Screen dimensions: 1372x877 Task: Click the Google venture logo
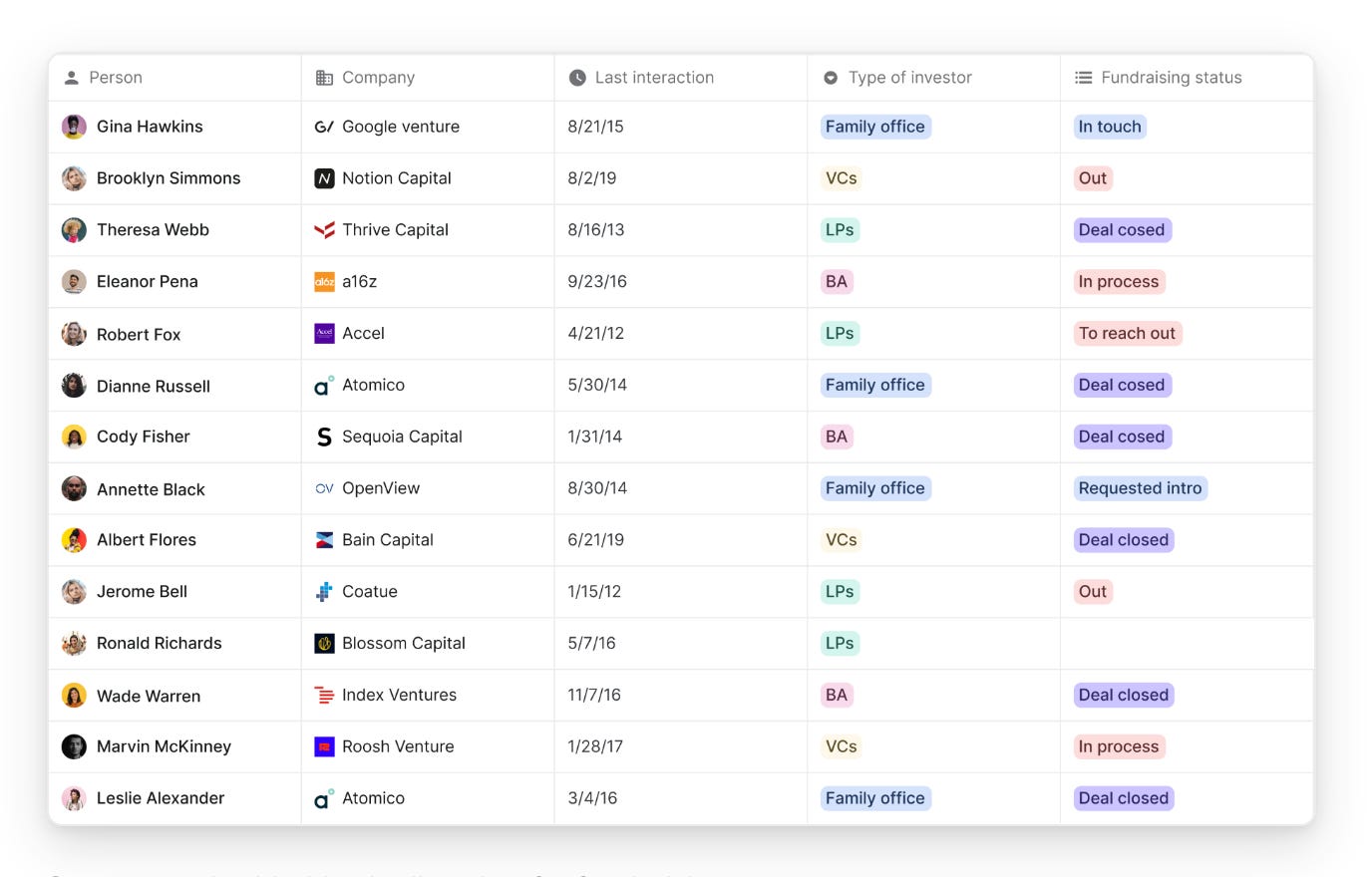tap(324, 127)
